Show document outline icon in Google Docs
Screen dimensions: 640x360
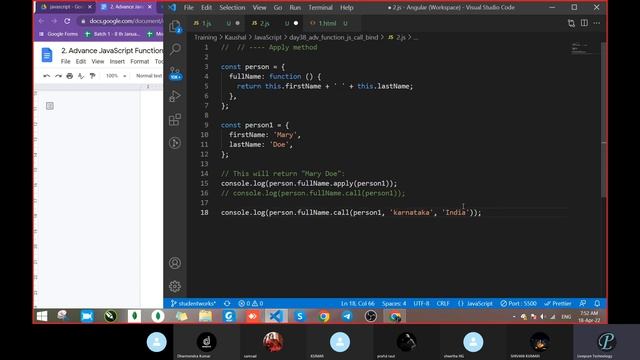click(50, 106)
